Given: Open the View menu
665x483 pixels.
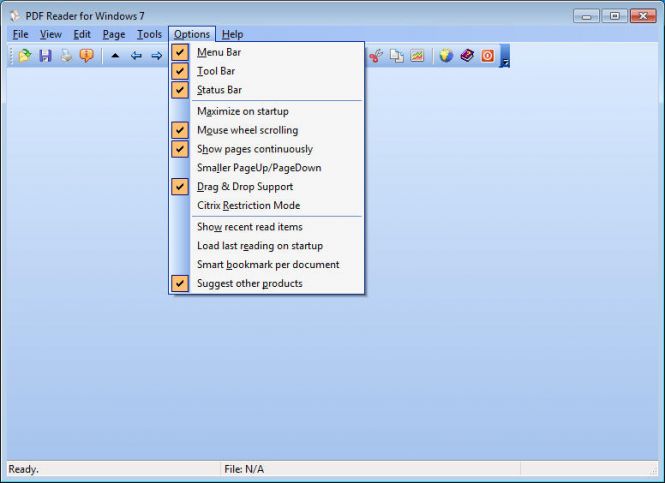Looking at the screenshot, I should coord(51,34).
